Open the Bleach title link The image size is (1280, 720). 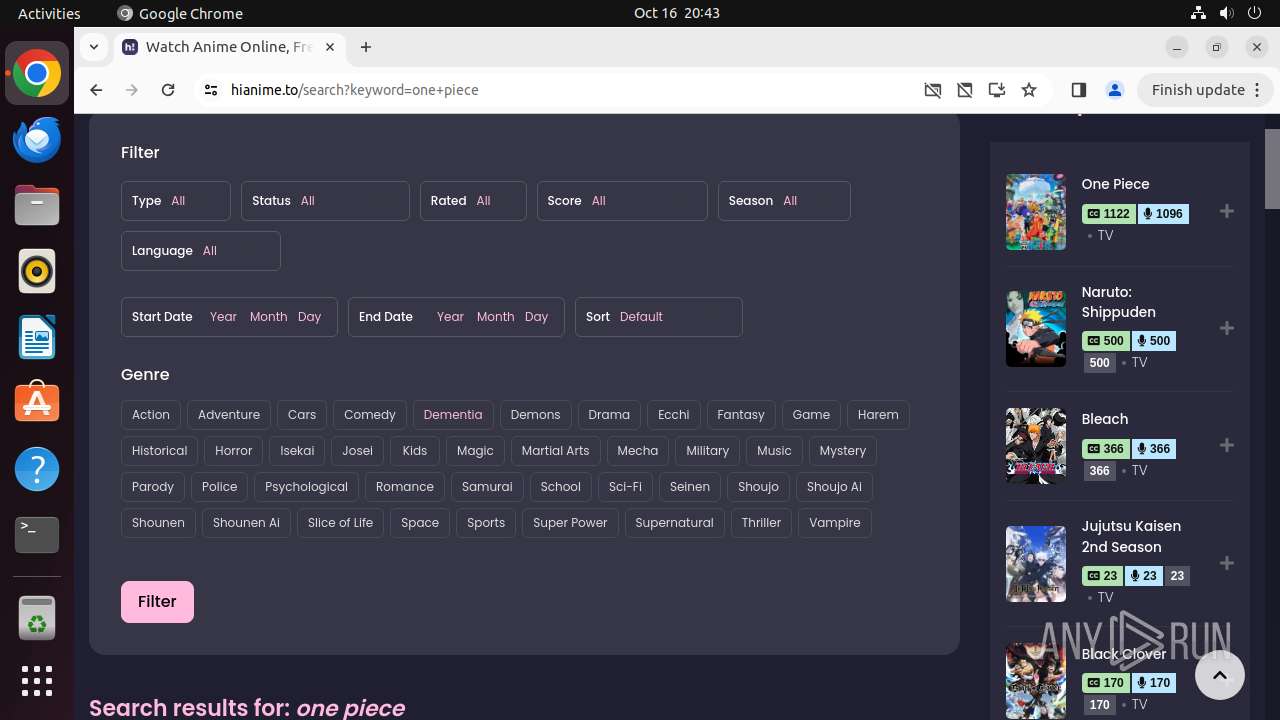[1104, 419]
